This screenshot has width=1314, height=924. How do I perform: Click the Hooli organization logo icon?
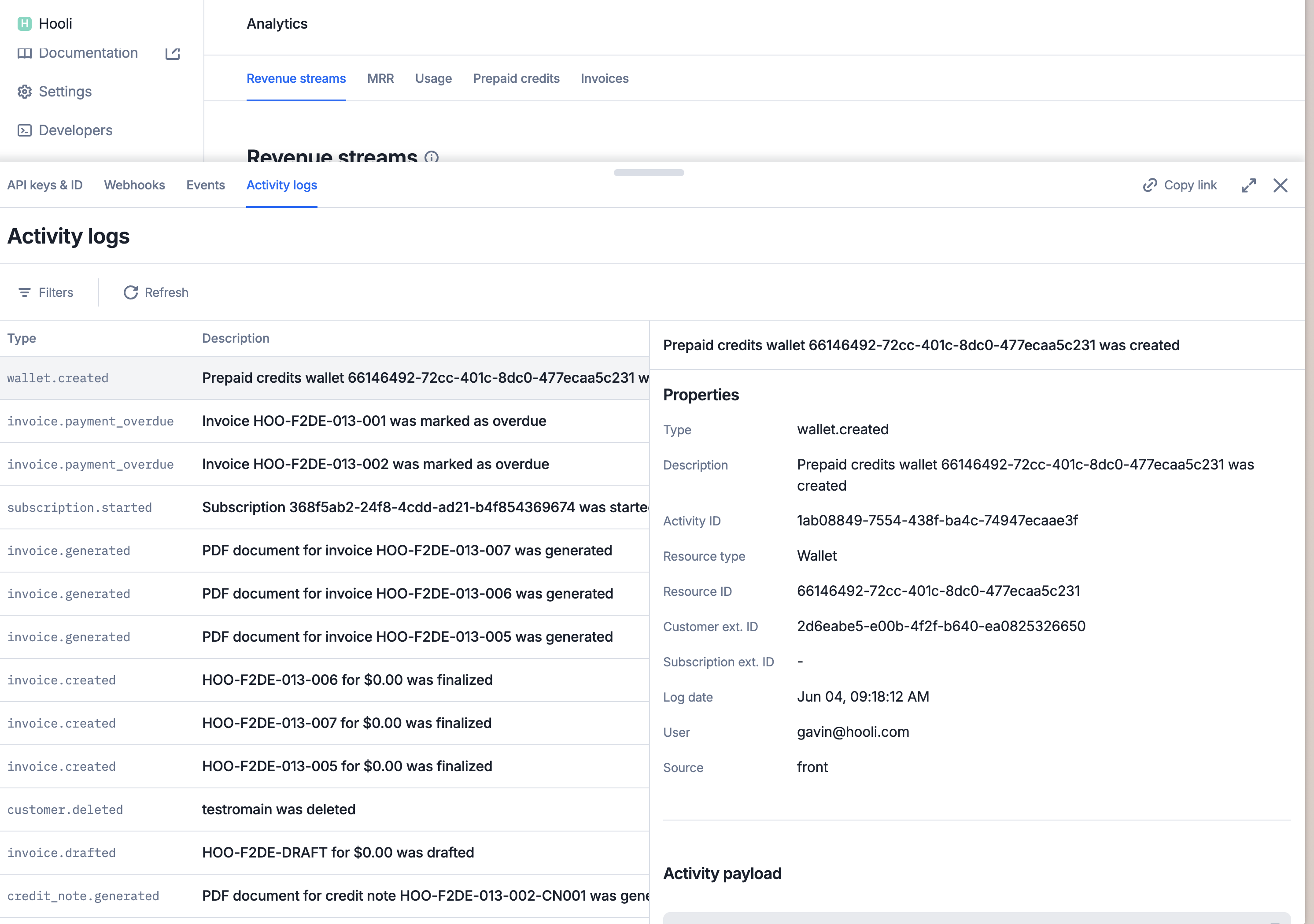click(24, 23)
